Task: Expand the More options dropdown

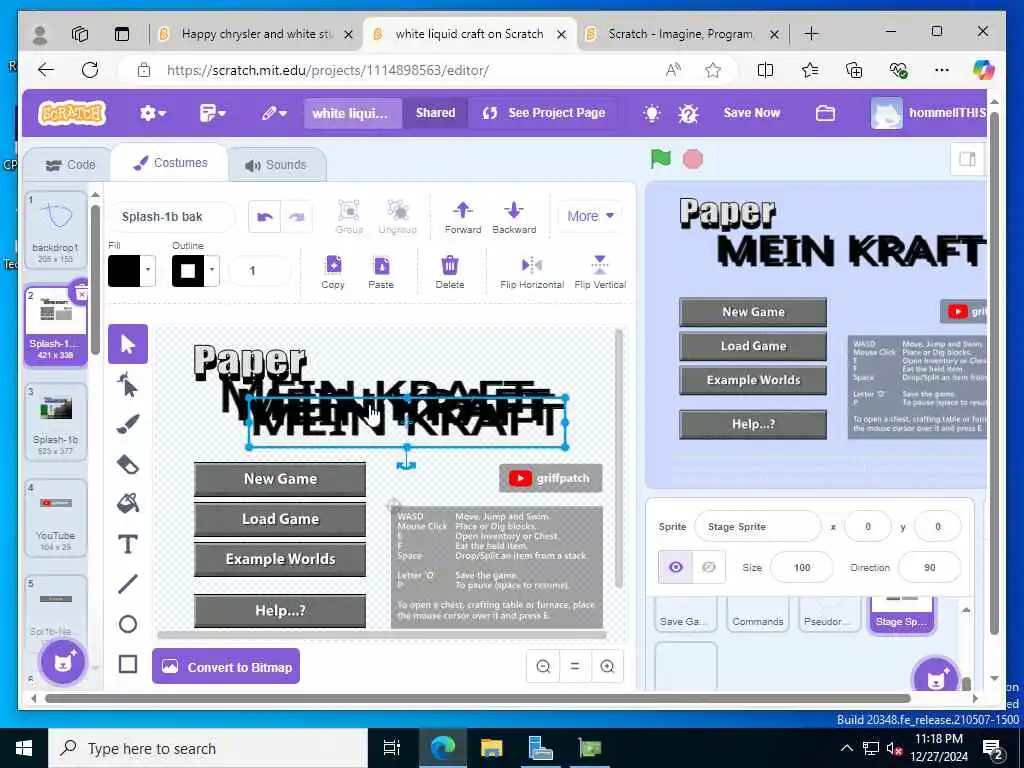Action: coord(590,216)
